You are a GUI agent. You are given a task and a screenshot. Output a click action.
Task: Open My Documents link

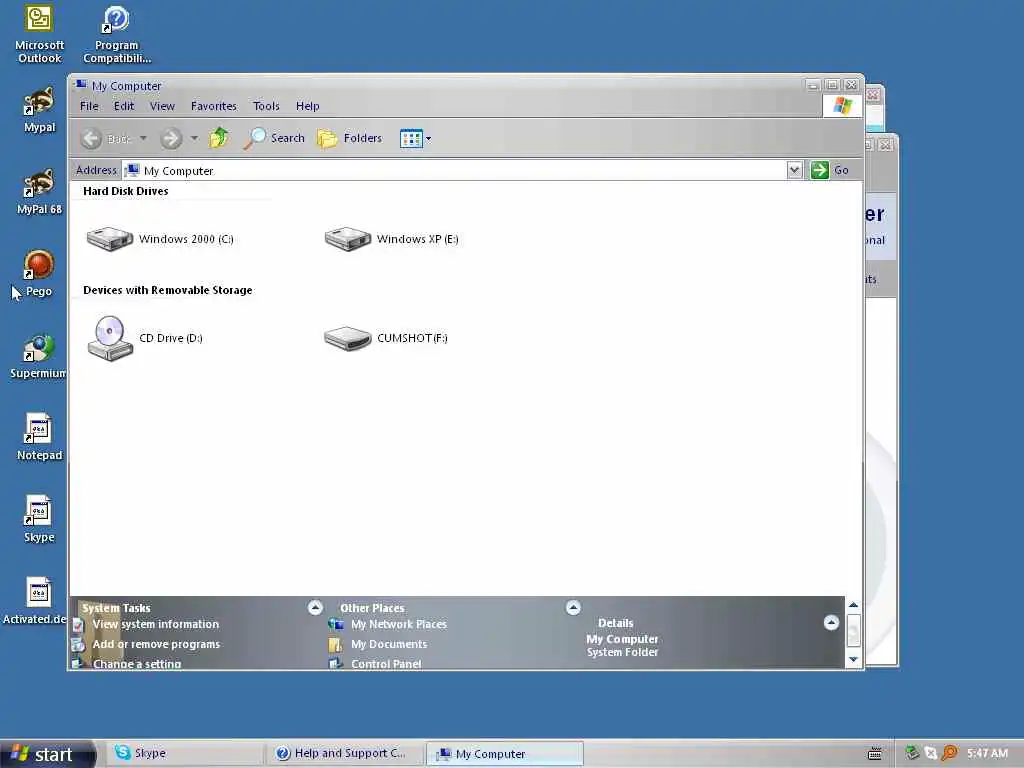(x=389, y=644)
